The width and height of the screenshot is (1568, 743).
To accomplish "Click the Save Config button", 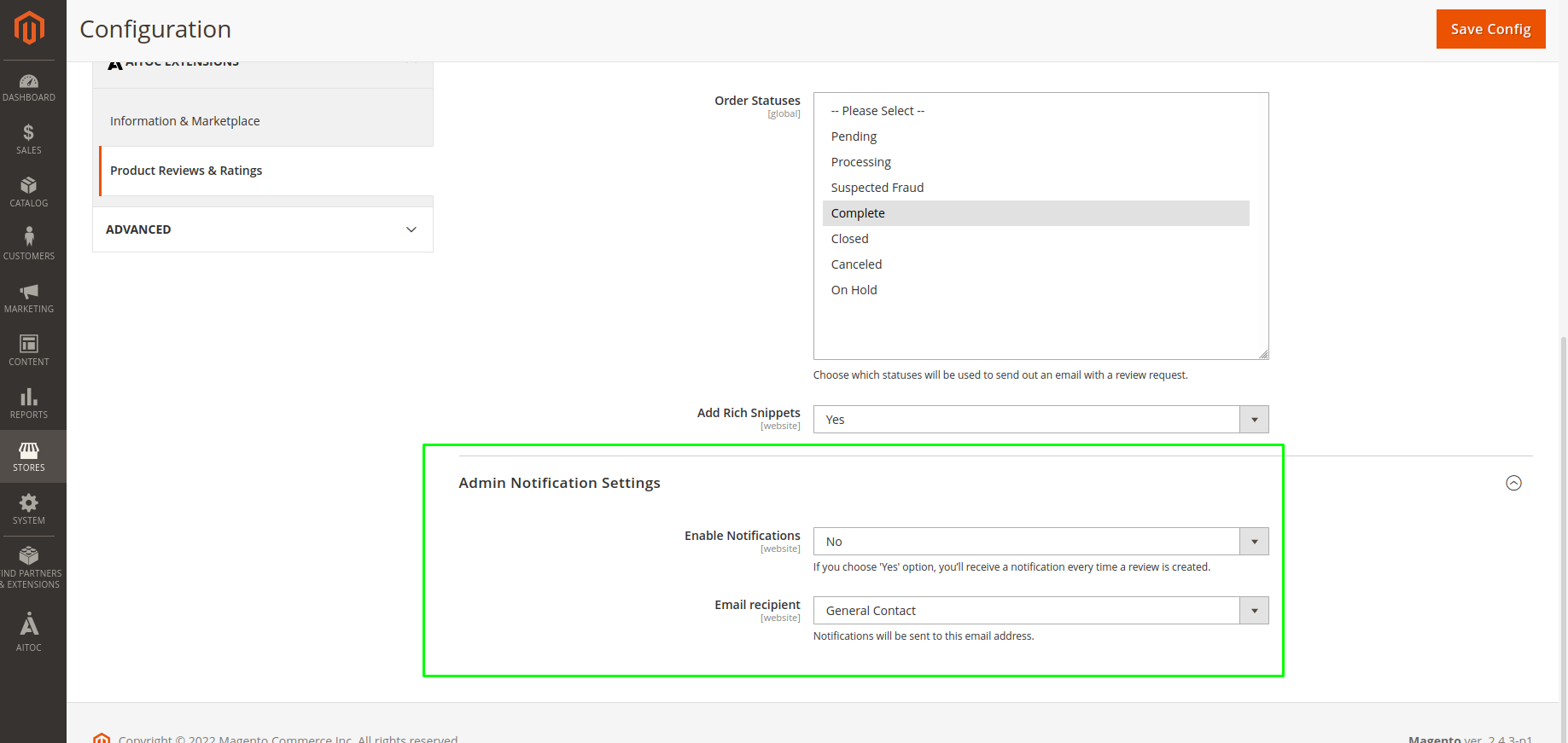I will tap(1490, 29).
